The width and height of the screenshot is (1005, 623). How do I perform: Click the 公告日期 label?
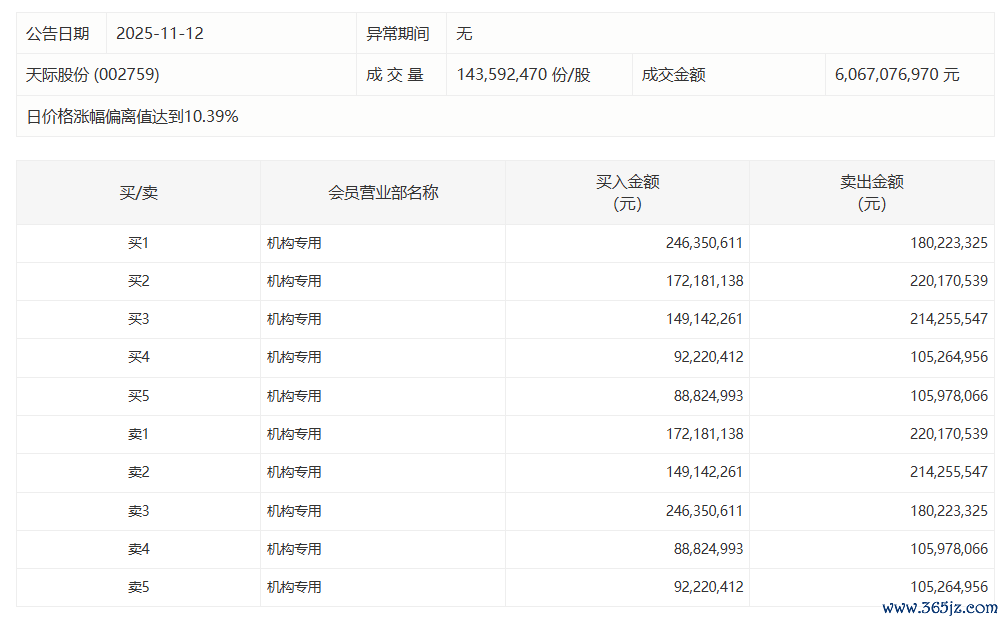[x=58, y=33]
